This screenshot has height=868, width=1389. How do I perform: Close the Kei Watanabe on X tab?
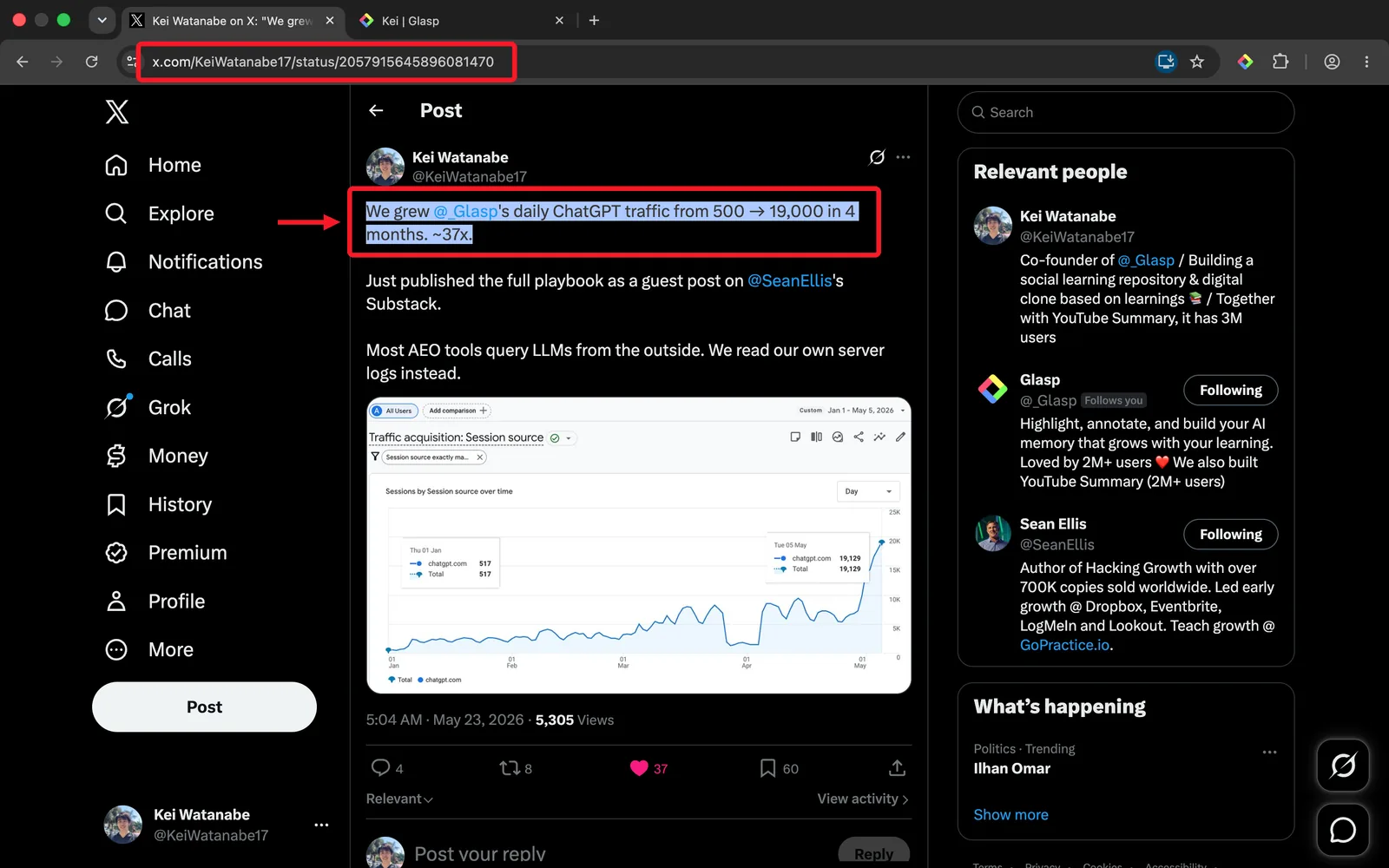point(330,20)
